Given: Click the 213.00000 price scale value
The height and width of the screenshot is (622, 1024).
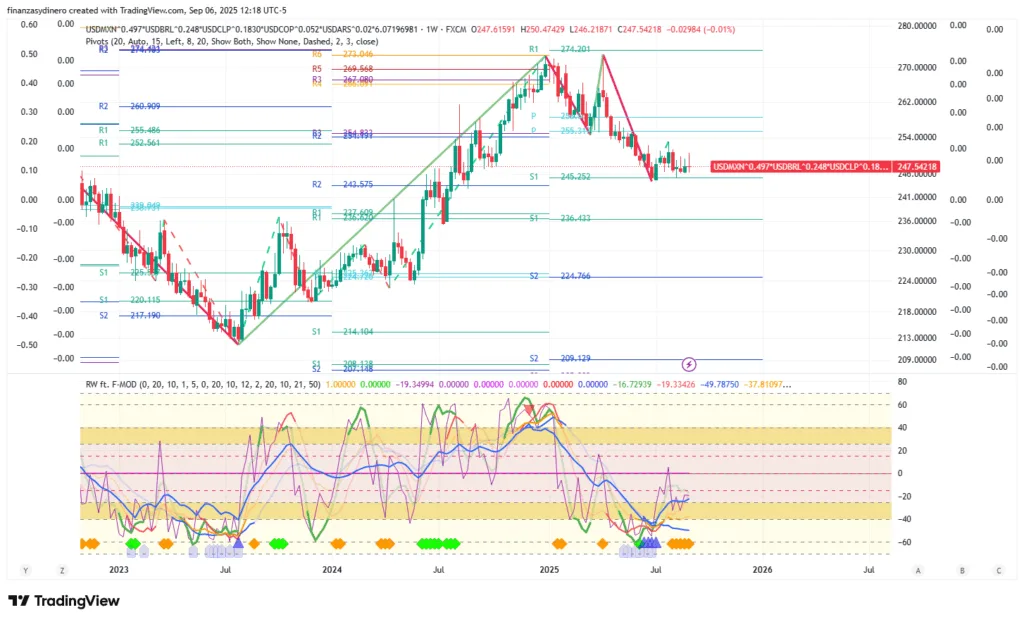Looking at the screenshot, I should (917, 338).
